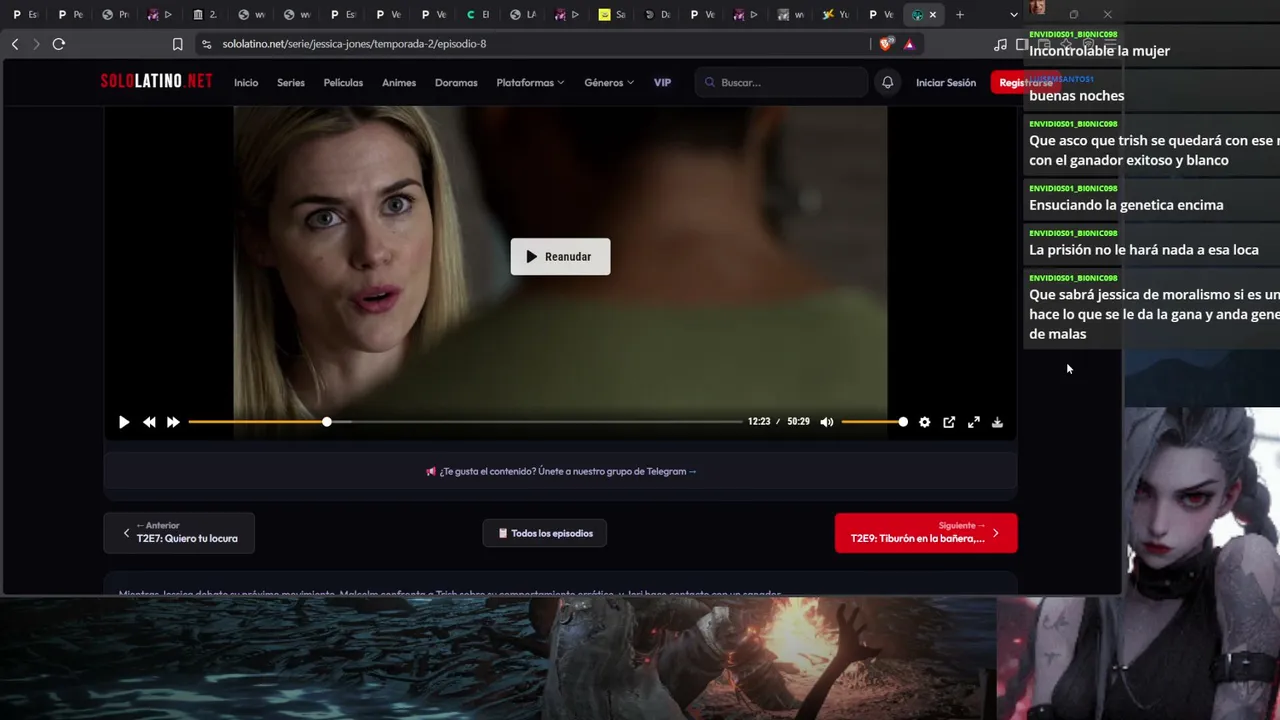Click the Registrarse button
The image size is (1280, 720).
coord(1026,83)
